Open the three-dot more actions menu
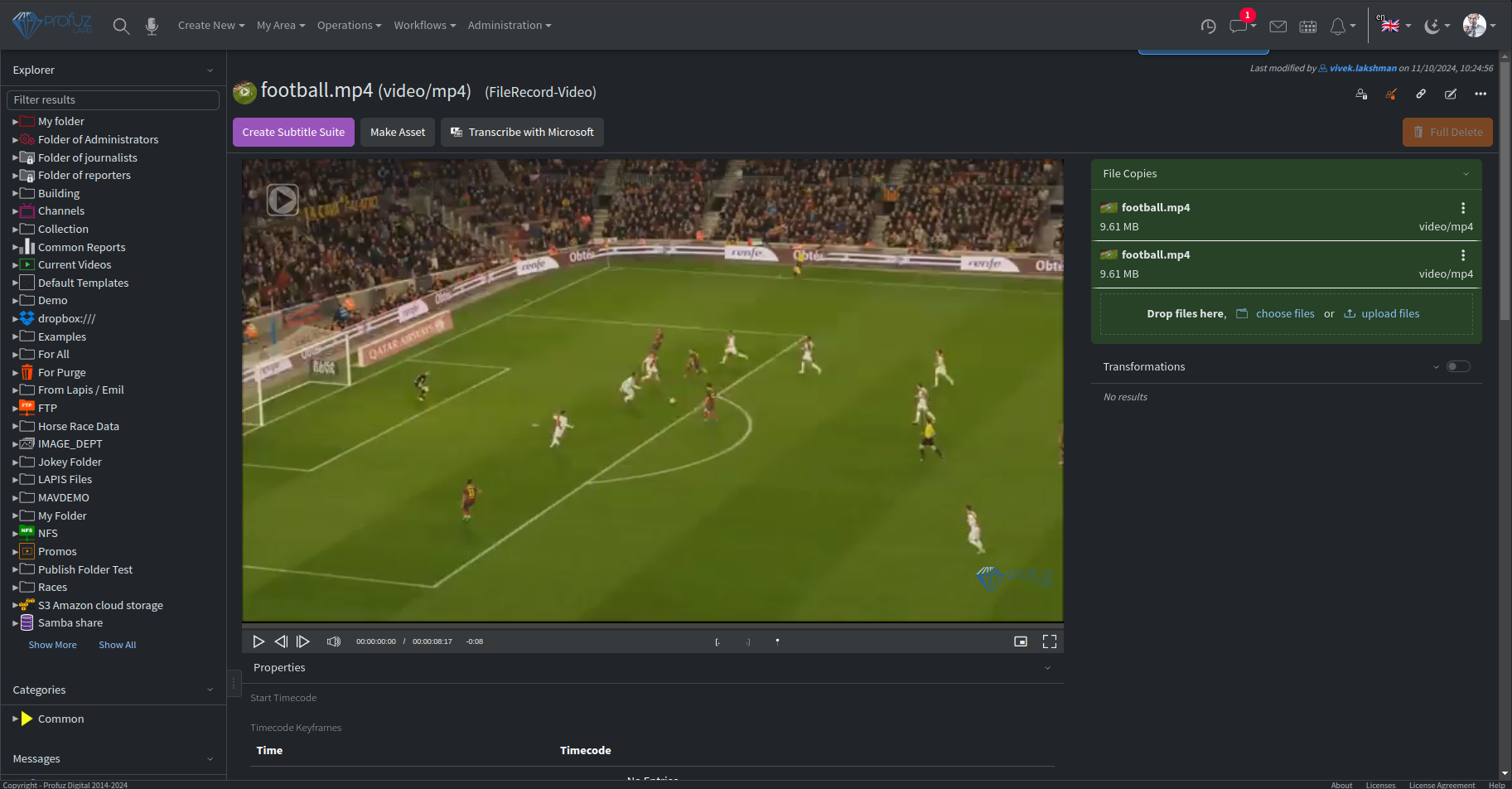 pos(1481,94)
